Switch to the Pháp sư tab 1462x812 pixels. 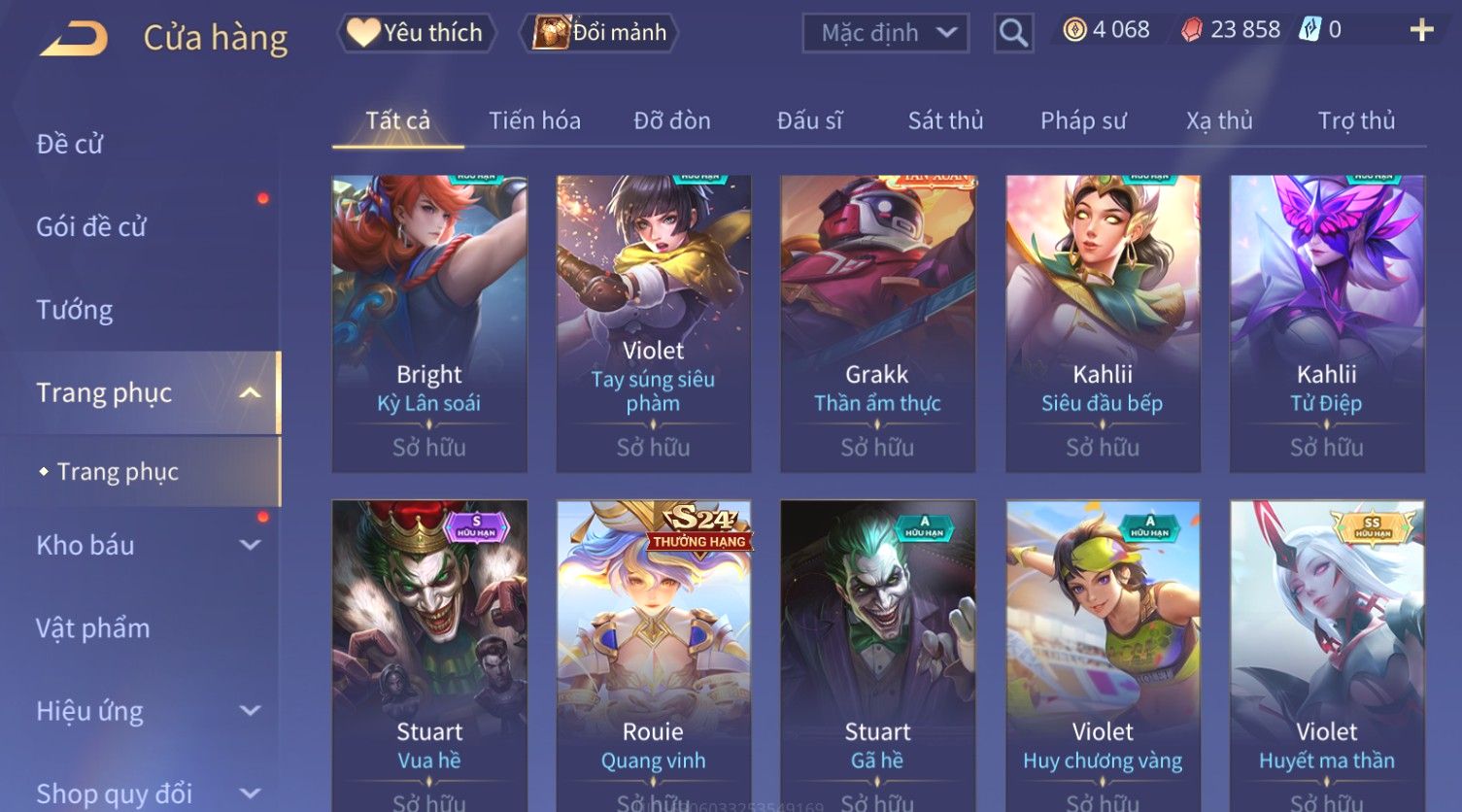1083,120
